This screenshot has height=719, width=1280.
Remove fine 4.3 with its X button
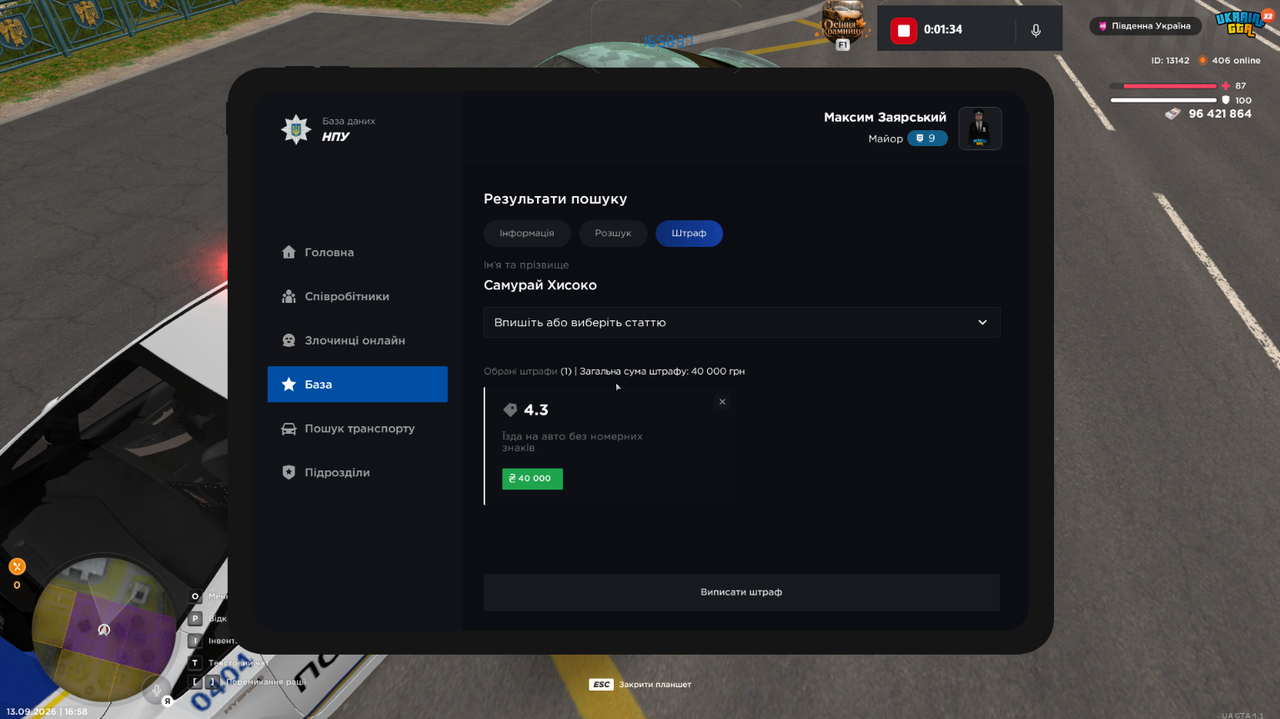[x=722, y=402]
